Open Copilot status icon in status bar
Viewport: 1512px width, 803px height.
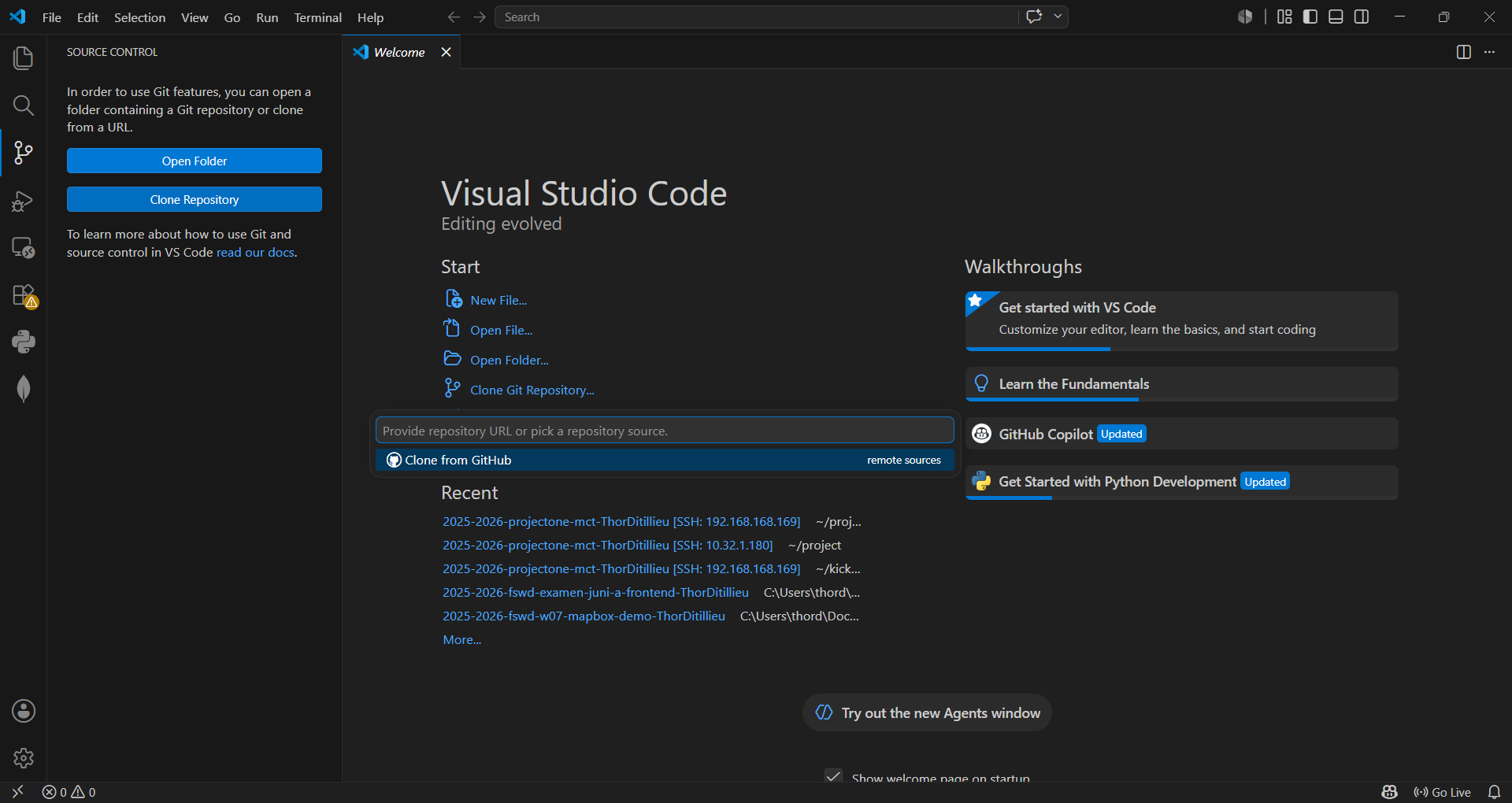coord(1390,792)
